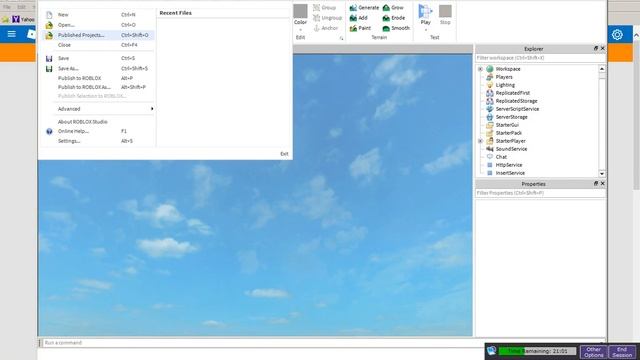Screen dimensions: 640x360
Task: Click Explorer scrollbar down arrow
Action: (602, 174)
